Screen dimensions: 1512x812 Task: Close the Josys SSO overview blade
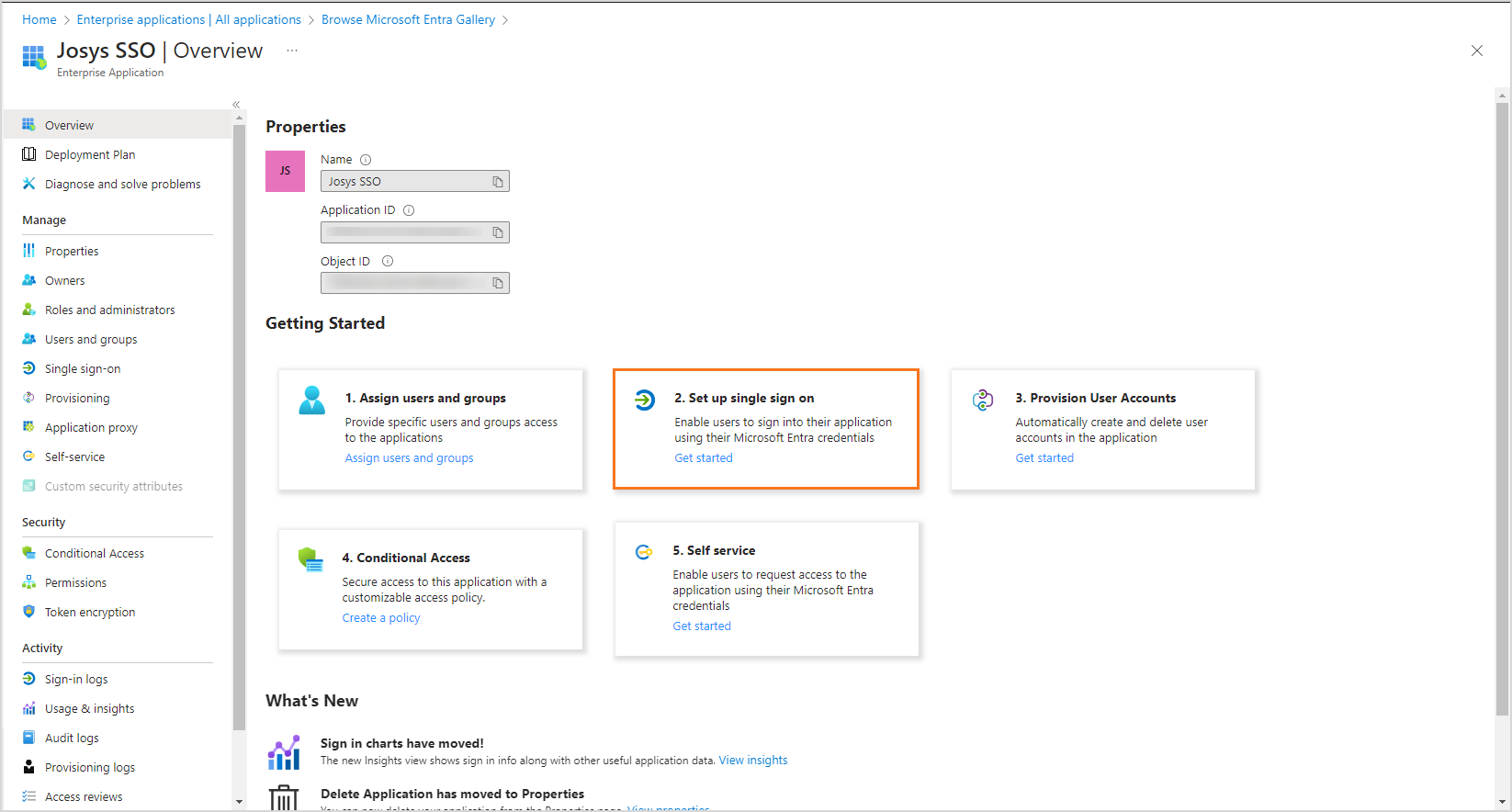pyautogui.click(x=1477, y=51)
